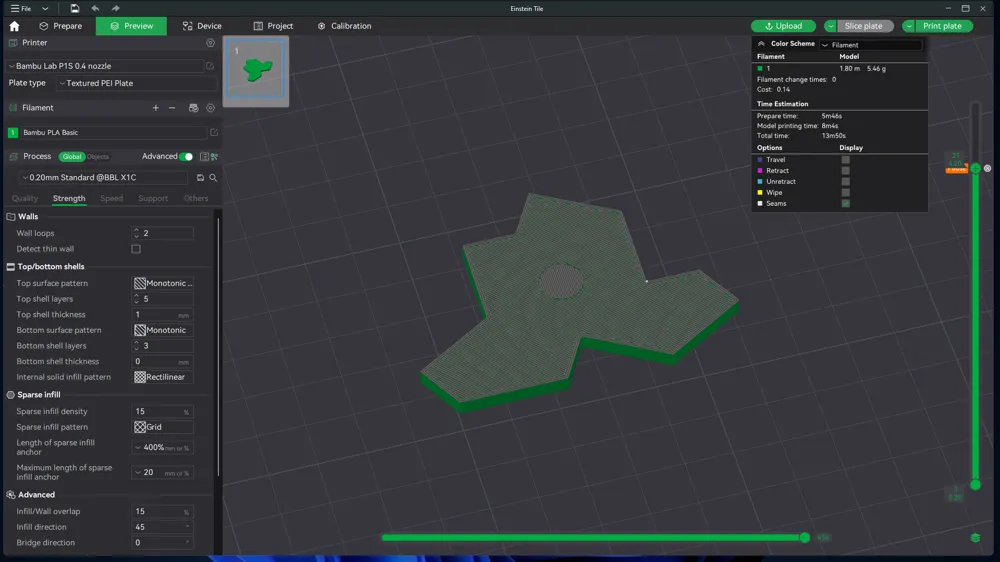Image resolution: width=1000 pixels, height=562 pixels.
Task: Click the horizontal layer progress slider handle
Action: [x=805, y=538]
